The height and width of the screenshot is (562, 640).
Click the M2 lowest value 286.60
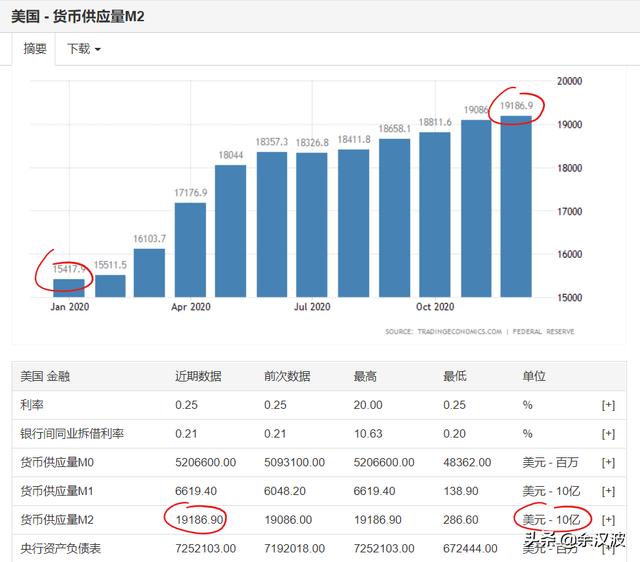click(461, 520)
